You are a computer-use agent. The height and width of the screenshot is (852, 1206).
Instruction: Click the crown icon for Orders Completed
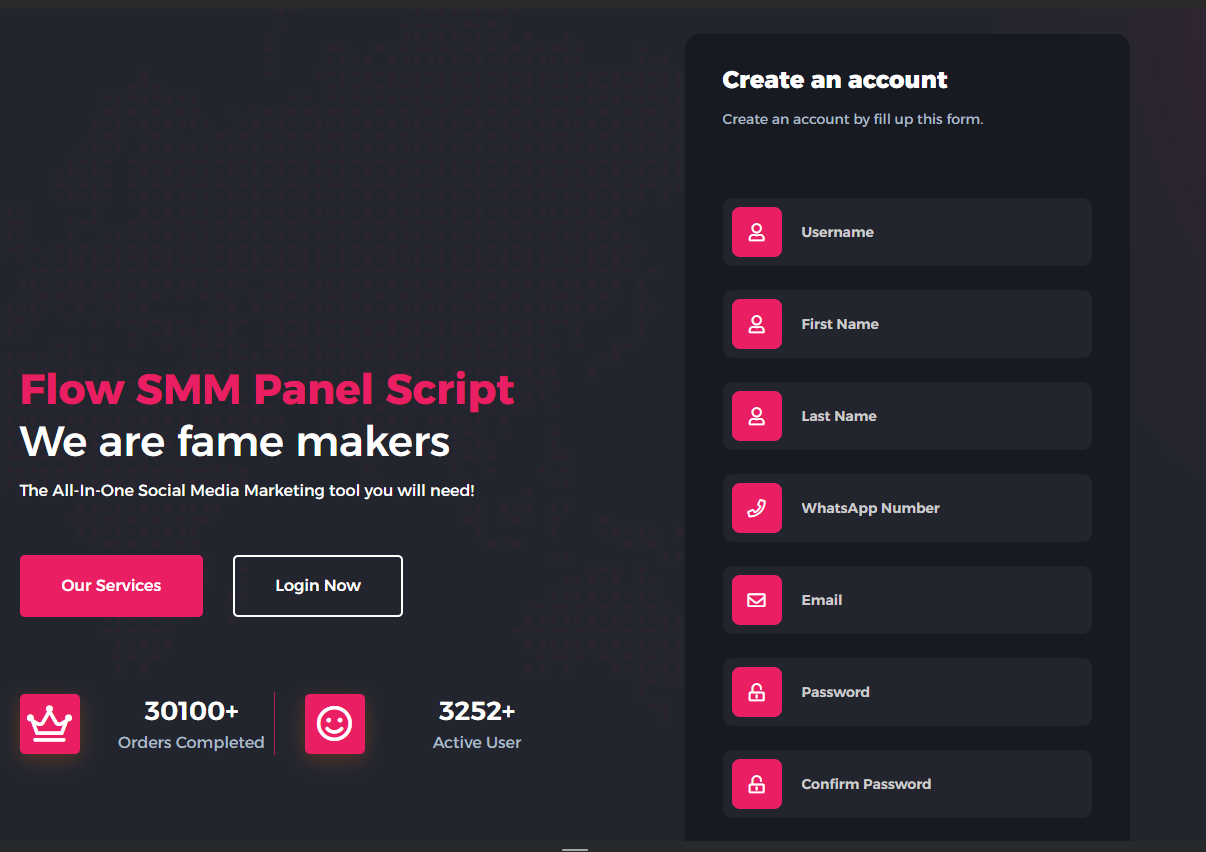(x=50, y=723)
